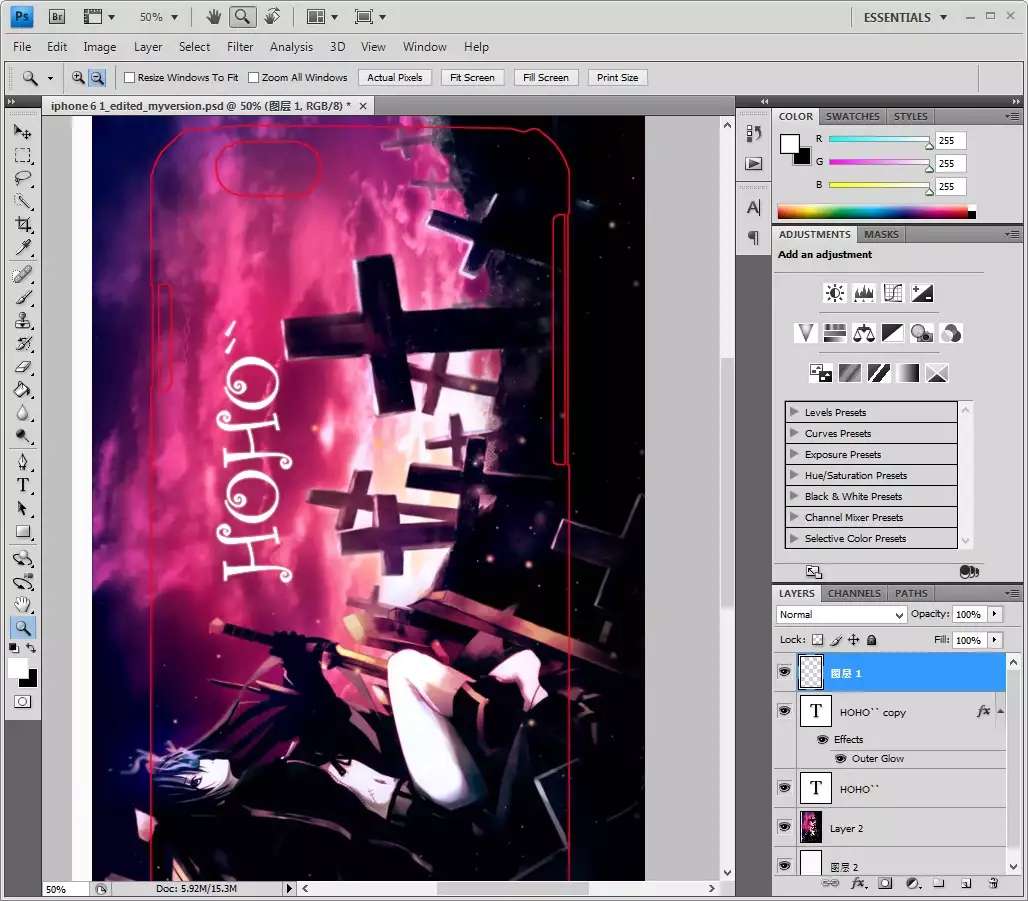Enable Resize Windows To Fit checkbox

tap(129, 77)
